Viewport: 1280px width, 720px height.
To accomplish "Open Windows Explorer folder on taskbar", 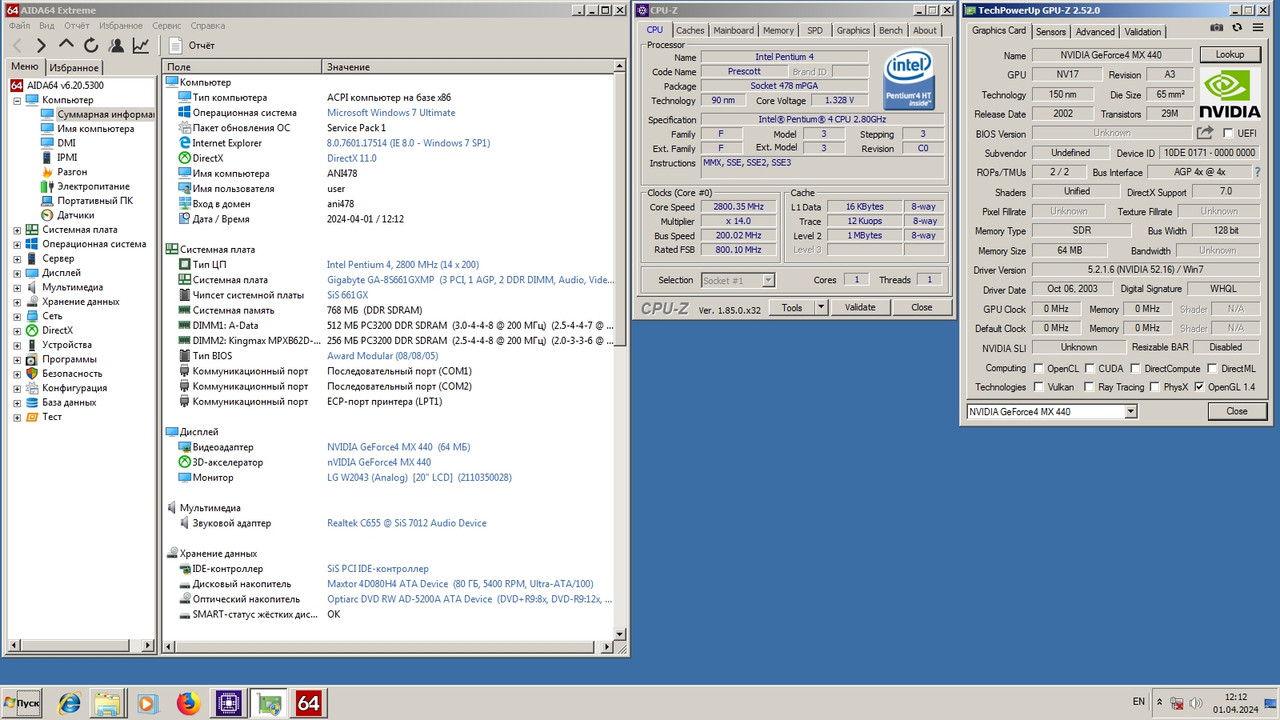I will [107, 704].
